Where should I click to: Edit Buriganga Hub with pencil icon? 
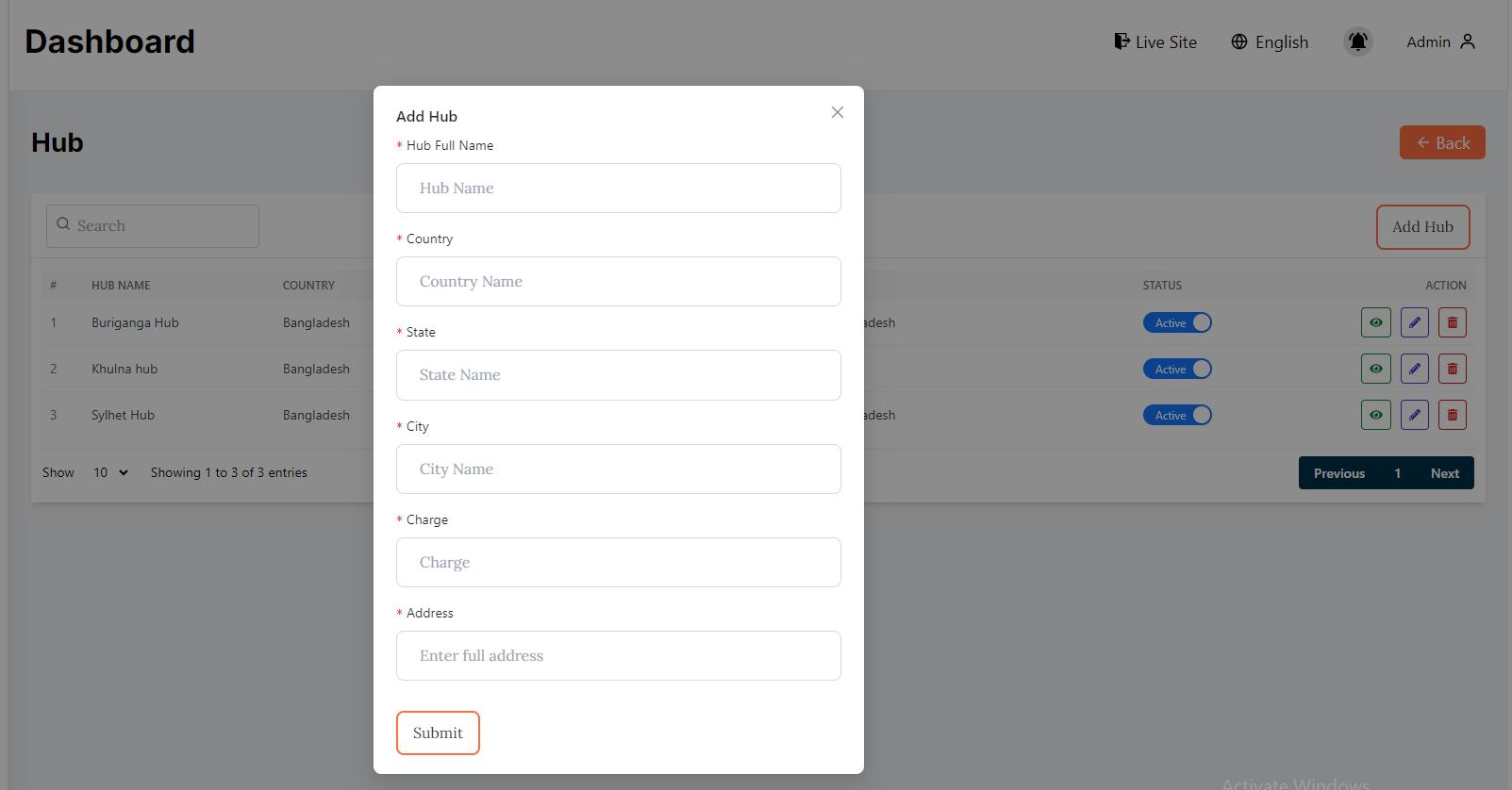[1414, 322]
